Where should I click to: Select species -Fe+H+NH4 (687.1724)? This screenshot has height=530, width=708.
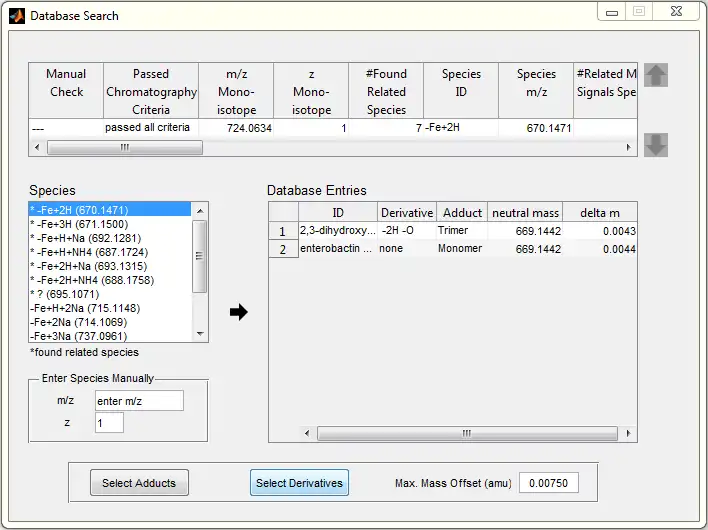coord(110,252)
